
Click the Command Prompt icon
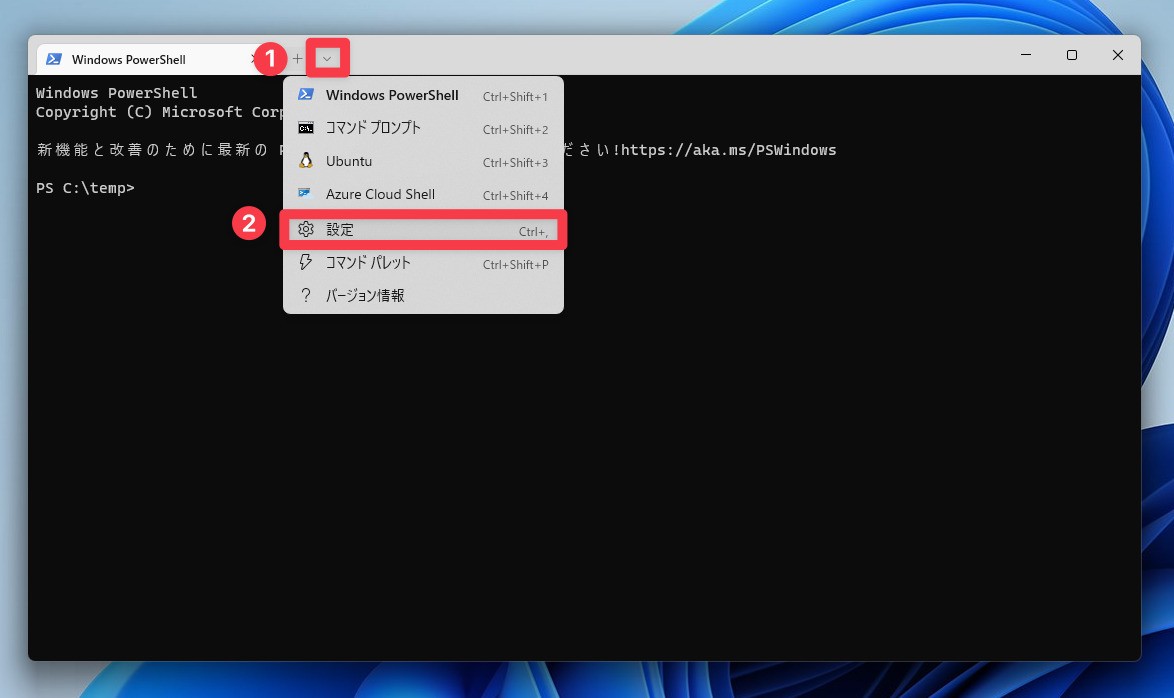(305, 128)
